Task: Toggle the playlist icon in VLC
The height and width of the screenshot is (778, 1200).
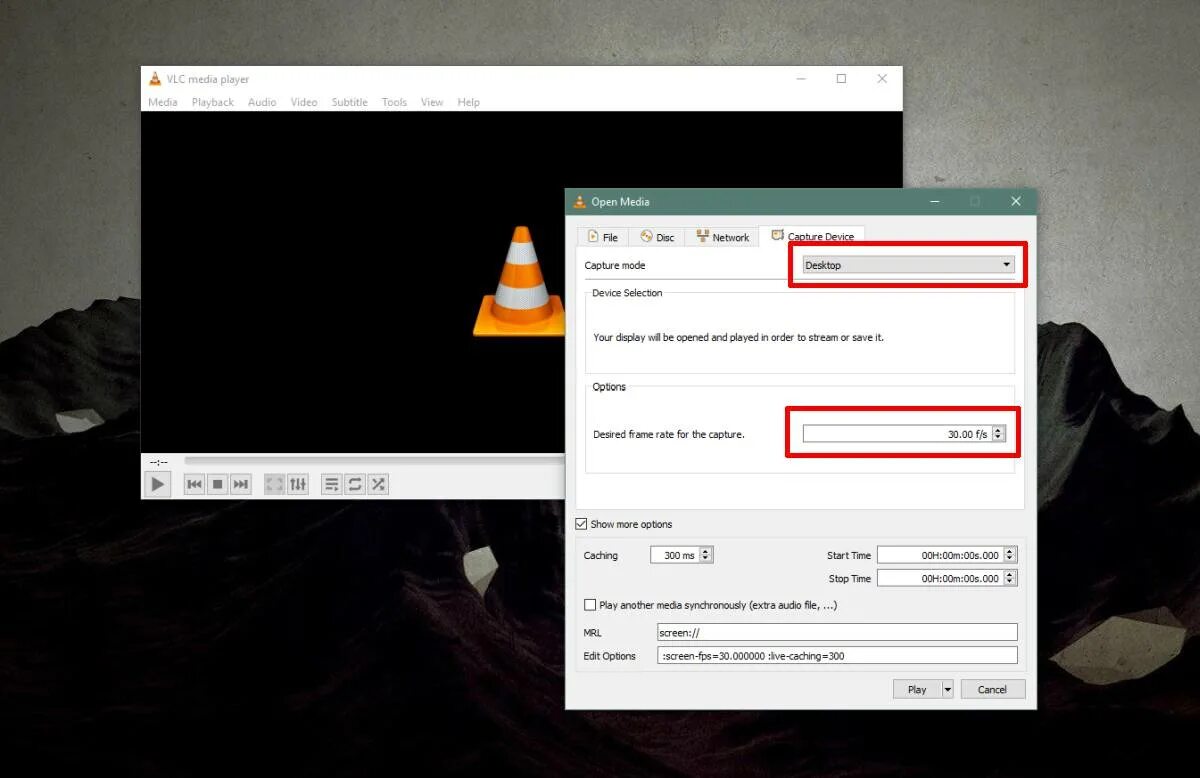Action: [331, 485]
